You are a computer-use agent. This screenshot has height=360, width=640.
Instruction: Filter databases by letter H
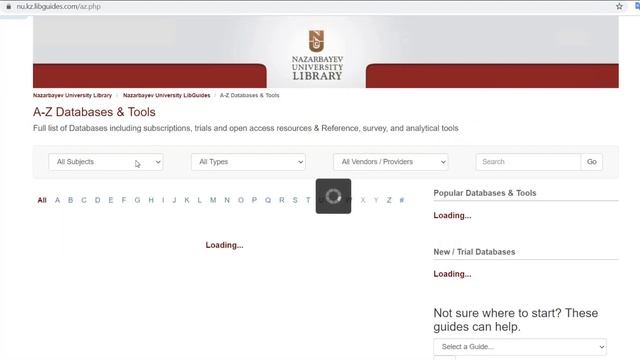click(x=151, y=200)
